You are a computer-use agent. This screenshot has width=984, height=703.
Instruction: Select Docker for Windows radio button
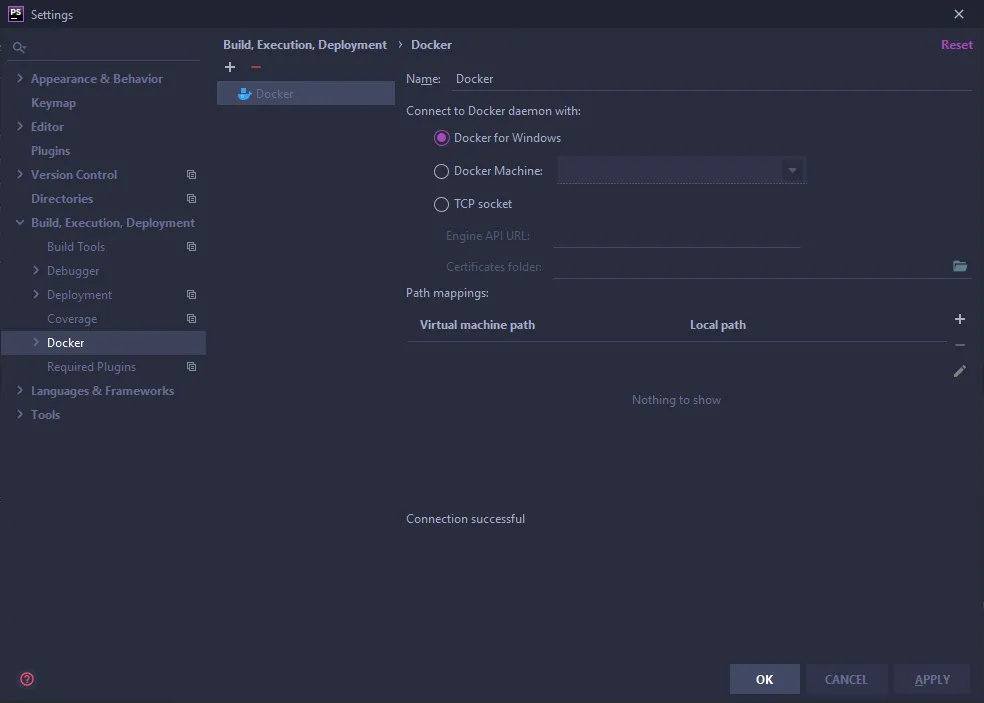click(x=442, y=138)
